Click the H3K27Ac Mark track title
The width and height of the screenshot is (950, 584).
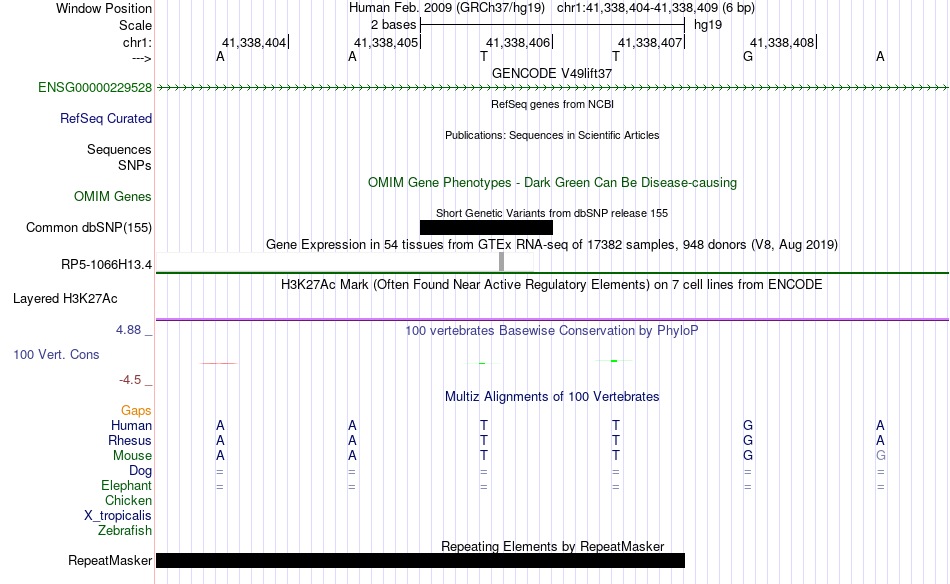click(552, 285)
